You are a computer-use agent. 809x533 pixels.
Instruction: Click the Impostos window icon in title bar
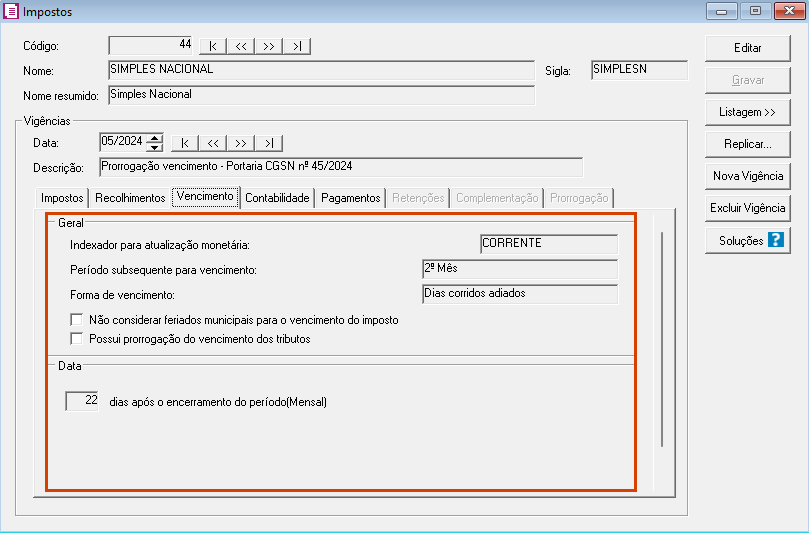pyautogui.click(x=11, y=11)
